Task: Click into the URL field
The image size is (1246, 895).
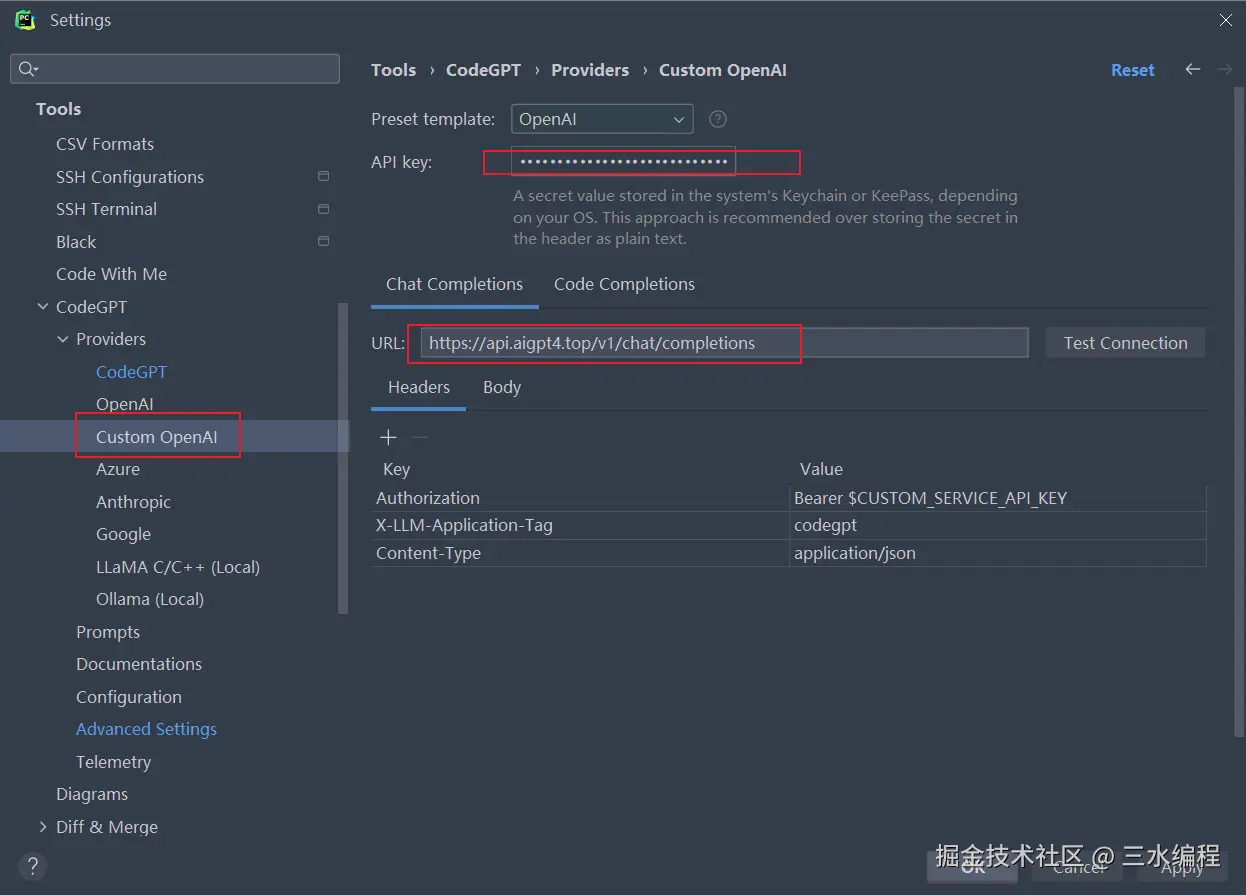Action: point(724,343)
